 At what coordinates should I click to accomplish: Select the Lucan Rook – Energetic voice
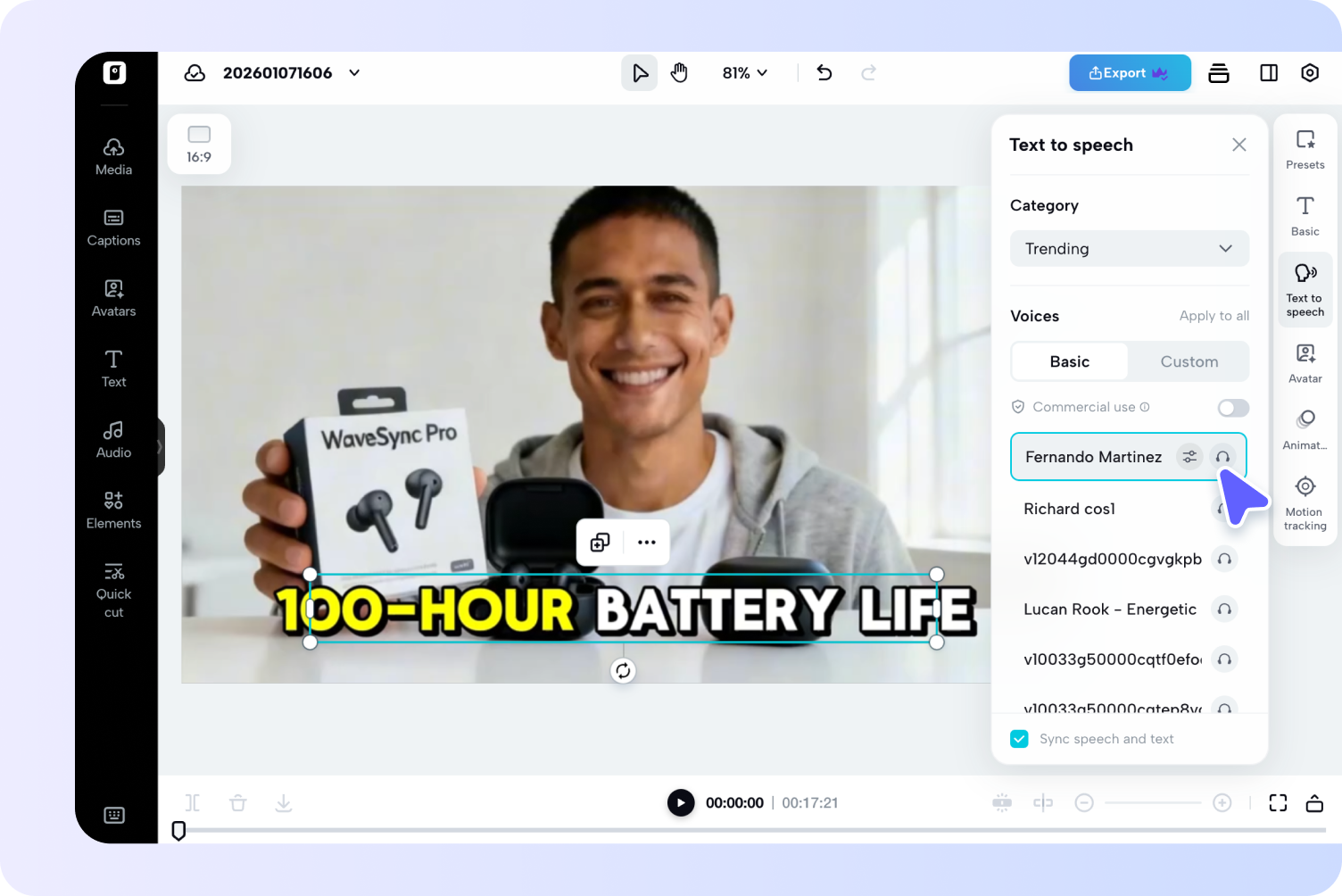coord(1129,610)
